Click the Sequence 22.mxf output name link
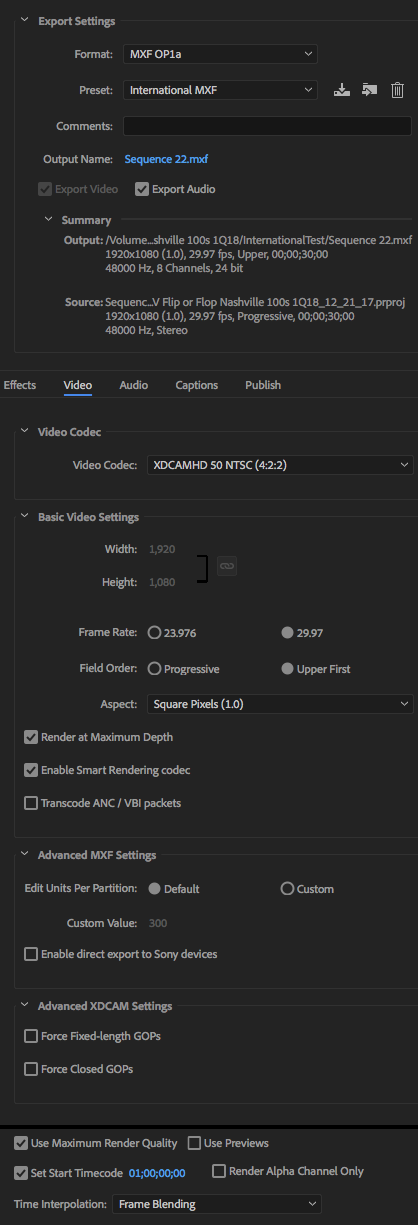Screen dimensions: 418x1225 (166, 159)
